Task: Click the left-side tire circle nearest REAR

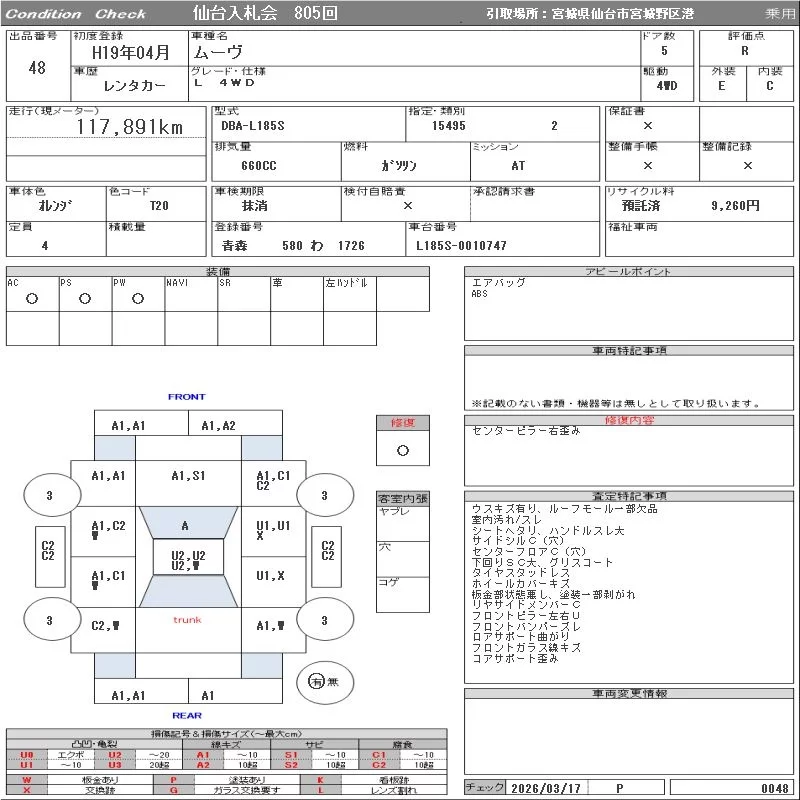Action: pyautogui.click(x=50, y=621)
